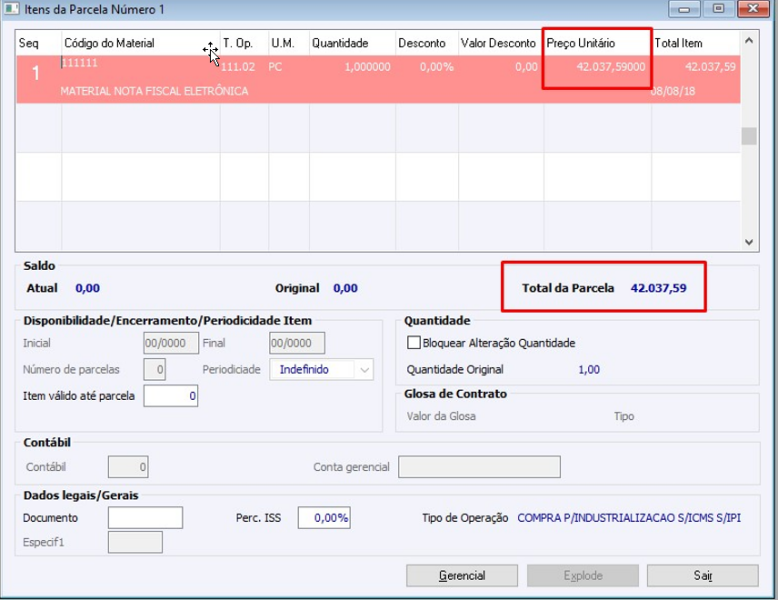Click the Item válido até parcela field
This screenshot has height=600, width=778.
(171, 396)
